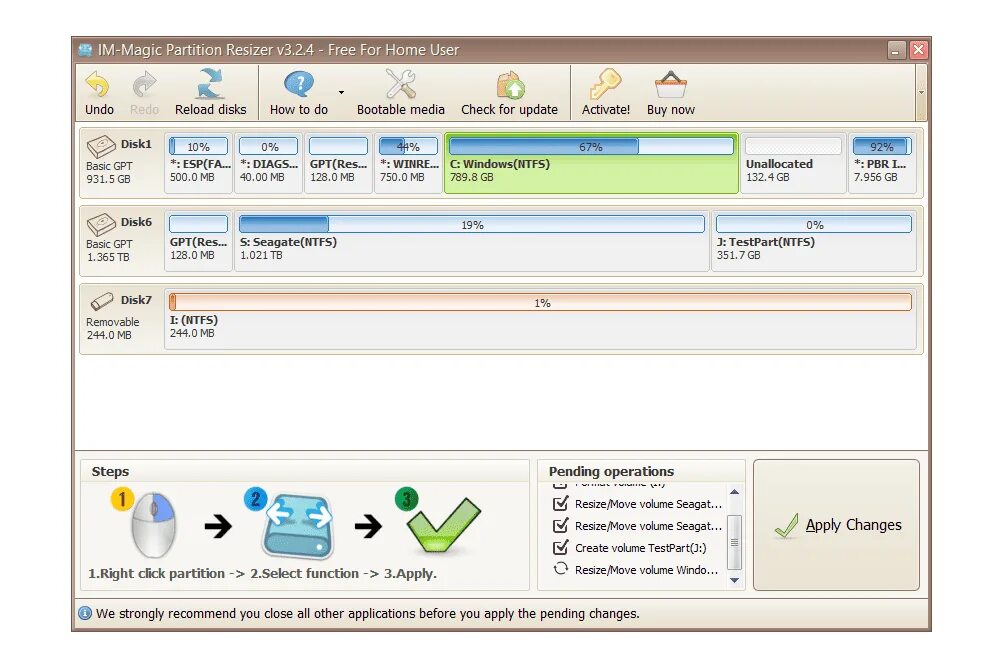Click the Apply Changes button
This screenshot has height=668, width=1002.
pos(836,525)
